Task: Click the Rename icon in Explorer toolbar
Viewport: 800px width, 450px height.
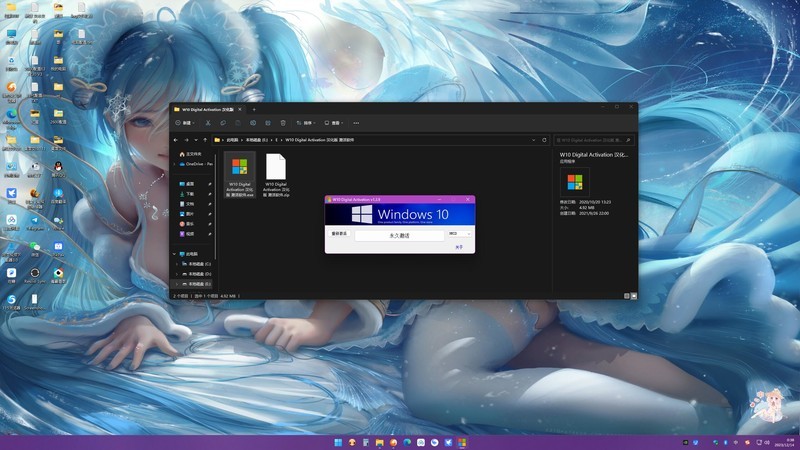Action: tap(253, 123)
